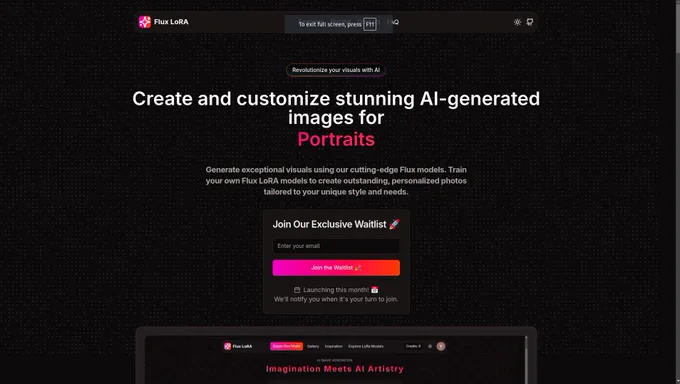Open the GitHub repository icon in header

pyautogui.click(x=530, y=22)
